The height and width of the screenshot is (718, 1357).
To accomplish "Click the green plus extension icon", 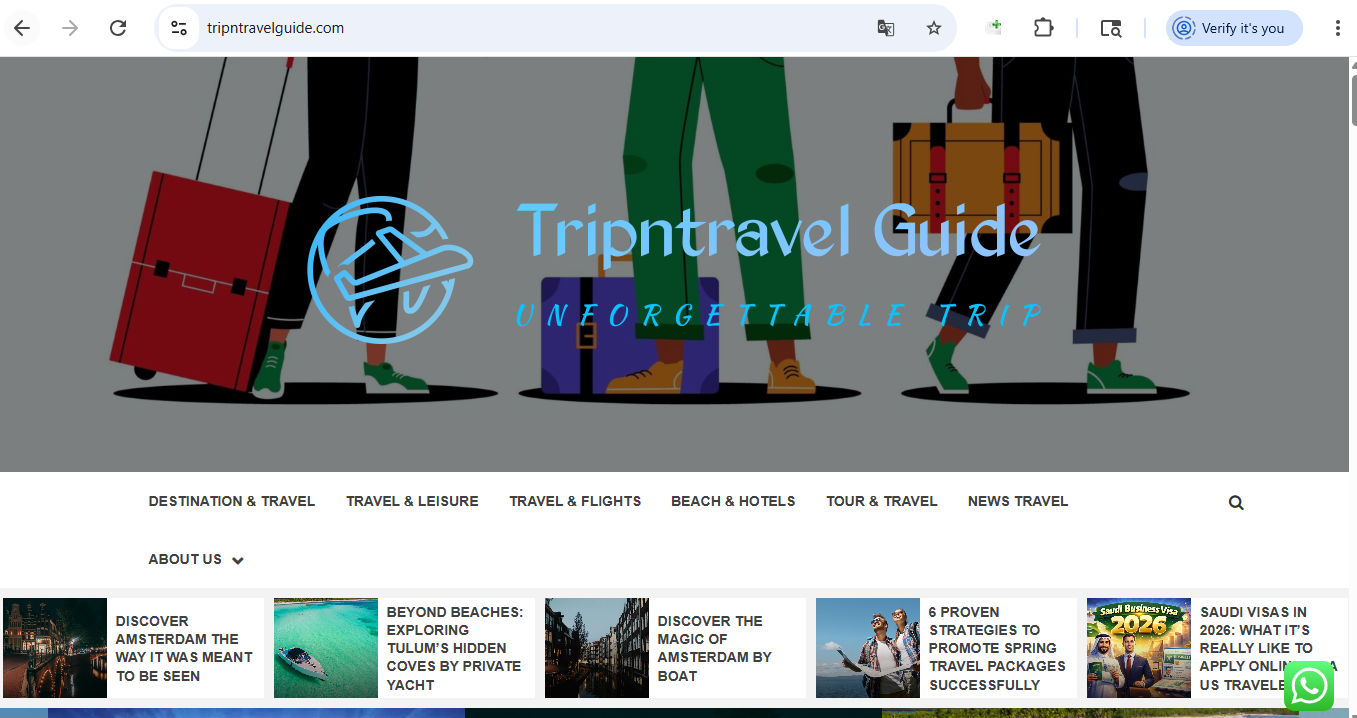I will 994,28.
